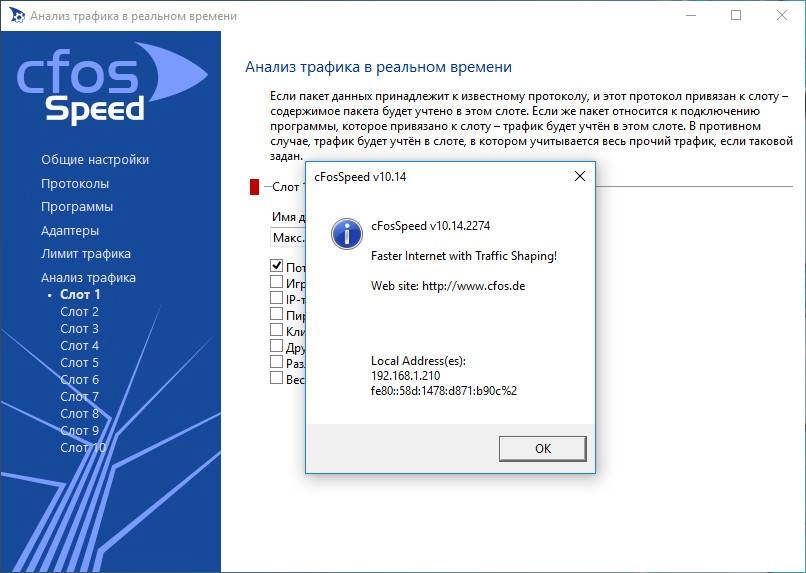
Task: Close the cFosSpeed v10.14 dialog
Action: point(580,176)
